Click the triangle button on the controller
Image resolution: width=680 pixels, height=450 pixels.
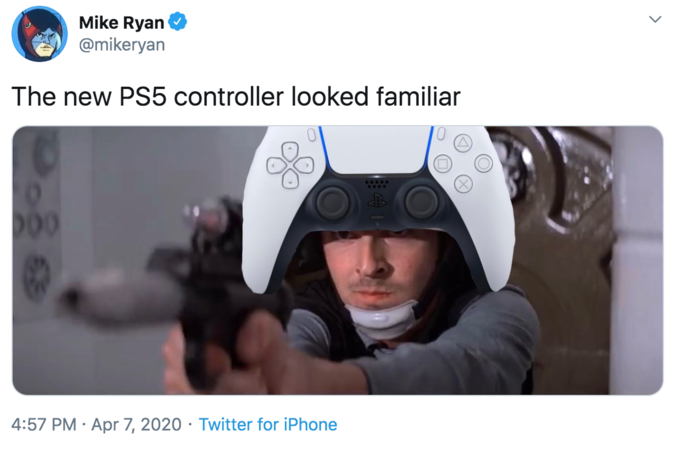(463, 143)
